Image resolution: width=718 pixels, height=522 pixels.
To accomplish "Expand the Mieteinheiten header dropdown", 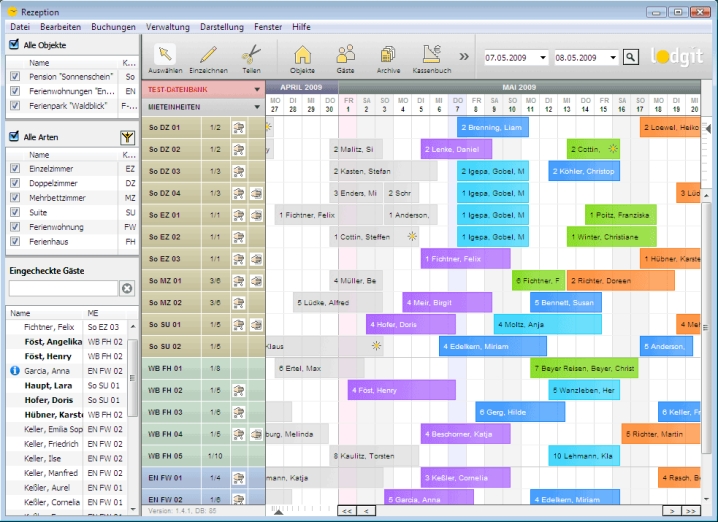I will click(257, 105).
